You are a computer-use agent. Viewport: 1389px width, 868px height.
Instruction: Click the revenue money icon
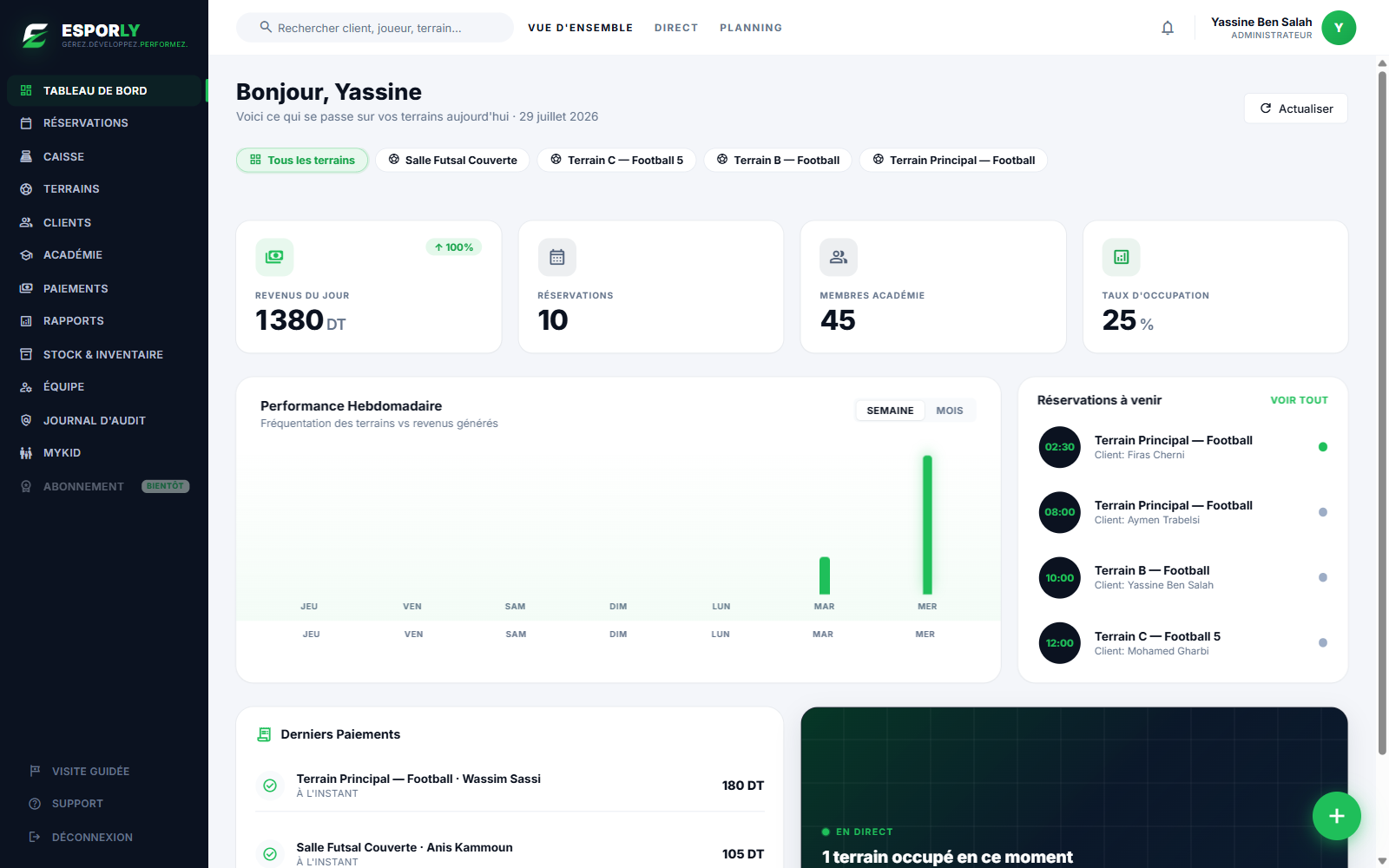point(274,257)
